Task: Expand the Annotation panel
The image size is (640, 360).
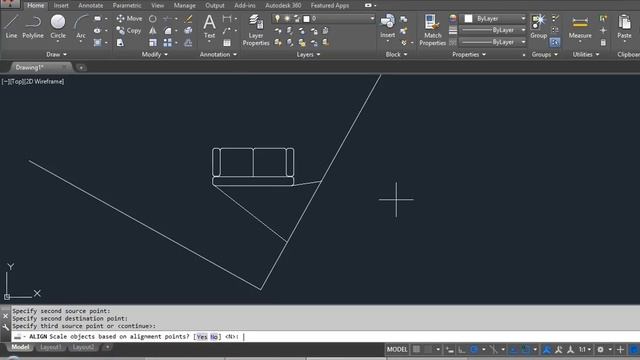Action: pyautogui.click(x=218, y=54)
